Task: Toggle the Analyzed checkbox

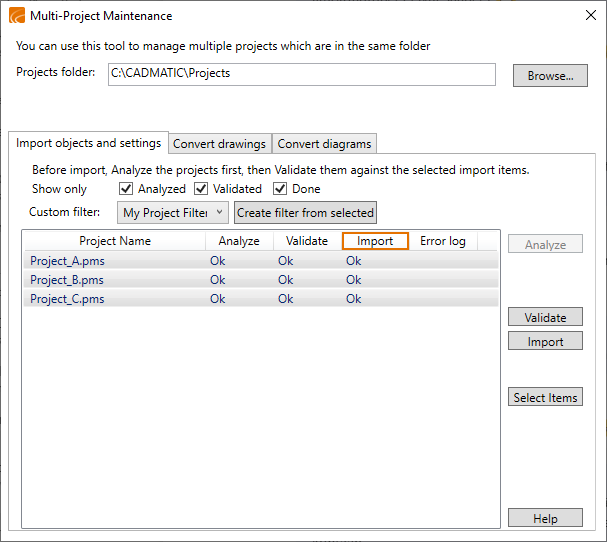Action: coord(126,189)
